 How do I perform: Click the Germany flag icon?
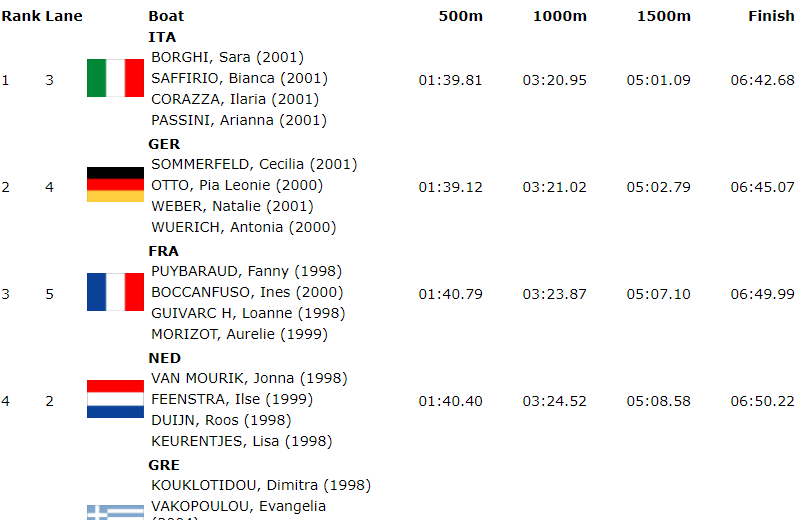115,184
